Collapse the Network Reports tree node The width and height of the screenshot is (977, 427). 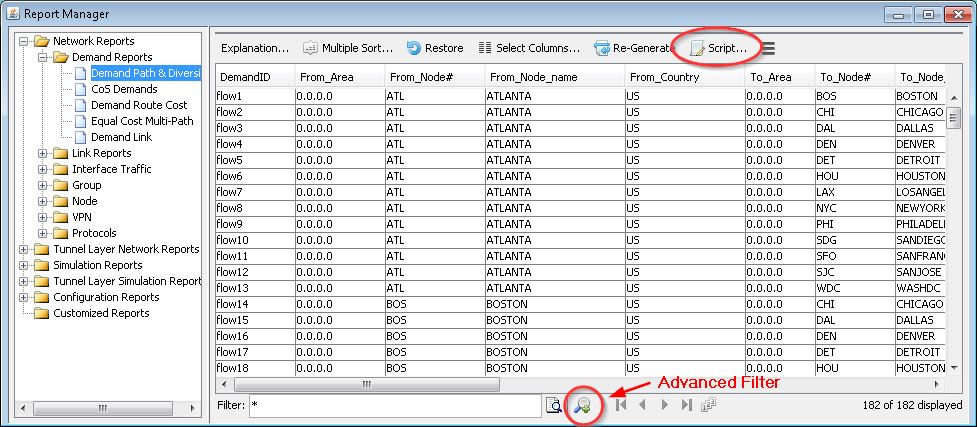point(24,41)
